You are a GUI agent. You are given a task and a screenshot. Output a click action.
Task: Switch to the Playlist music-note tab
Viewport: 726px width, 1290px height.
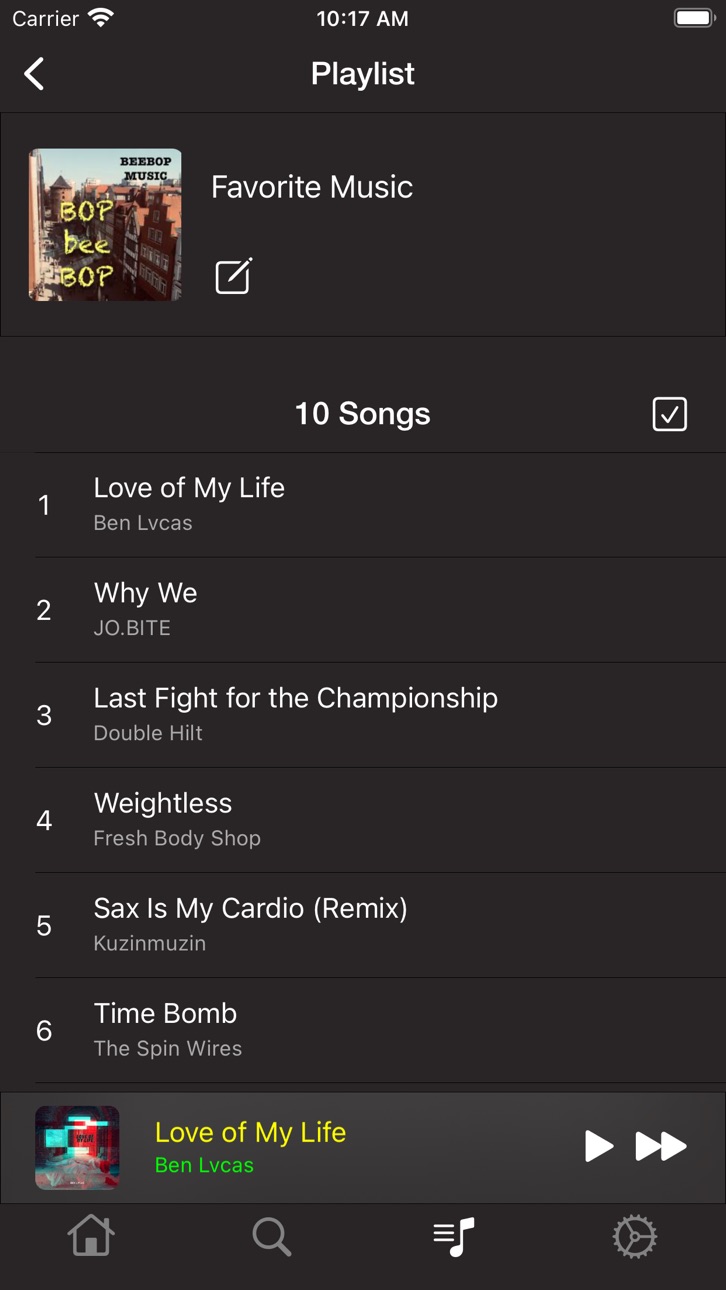(454, 1237)
